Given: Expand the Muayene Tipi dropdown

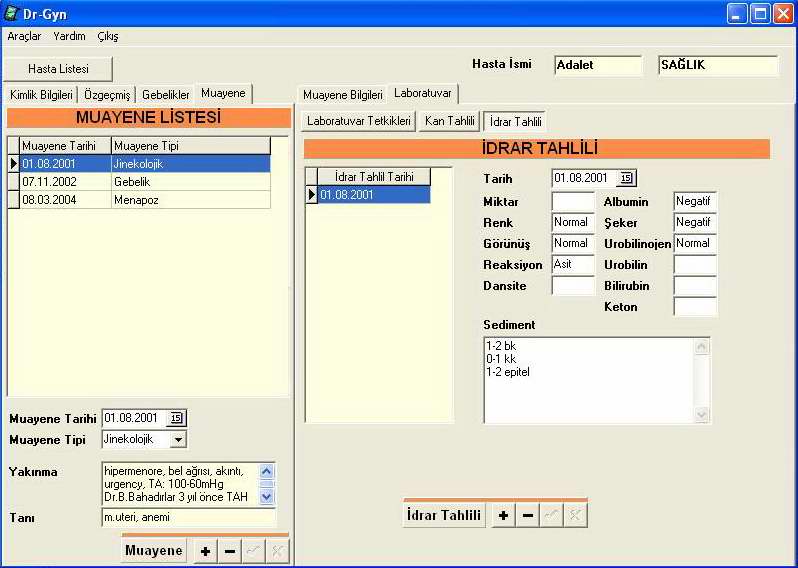Looking at the screenshot, I should tap(178, 439).
